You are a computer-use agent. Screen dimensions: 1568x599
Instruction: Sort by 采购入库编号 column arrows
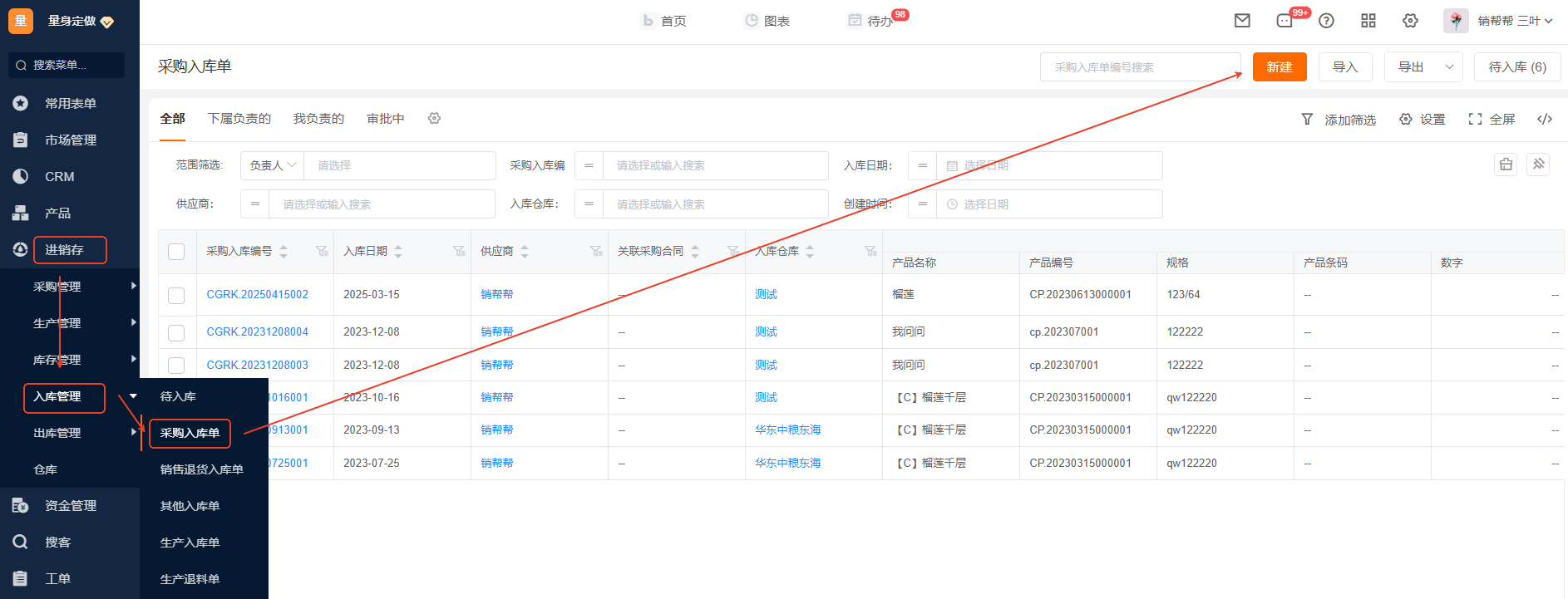(284, 251)
